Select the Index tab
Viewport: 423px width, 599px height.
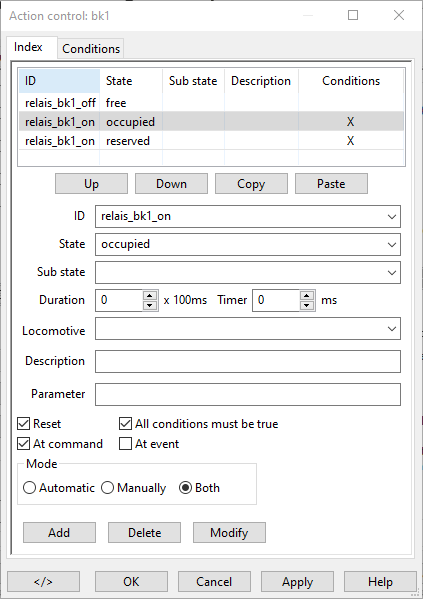[x=28, y=47]
